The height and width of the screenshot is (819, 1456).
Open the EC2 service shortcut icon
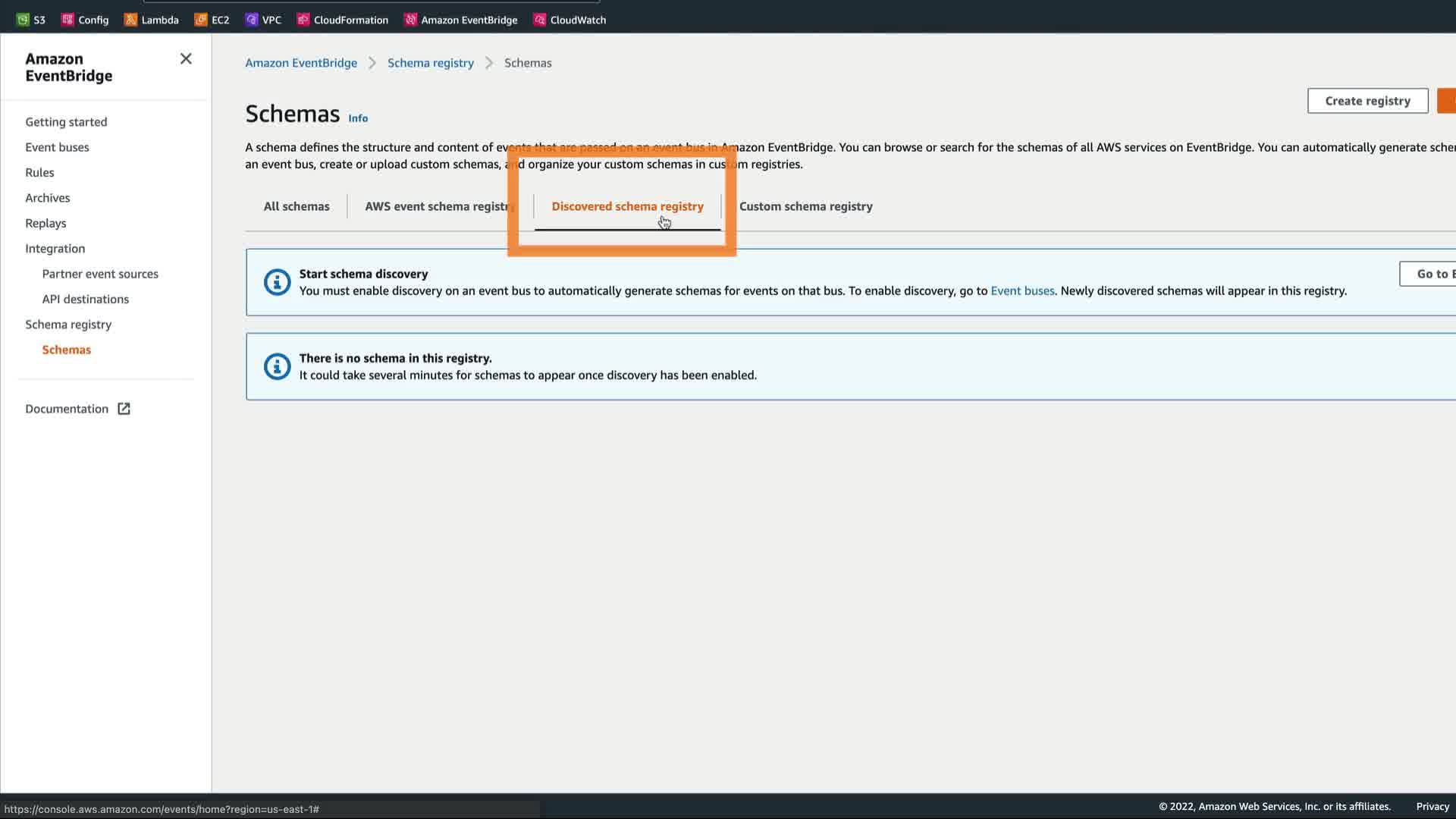tap(201, 20)
